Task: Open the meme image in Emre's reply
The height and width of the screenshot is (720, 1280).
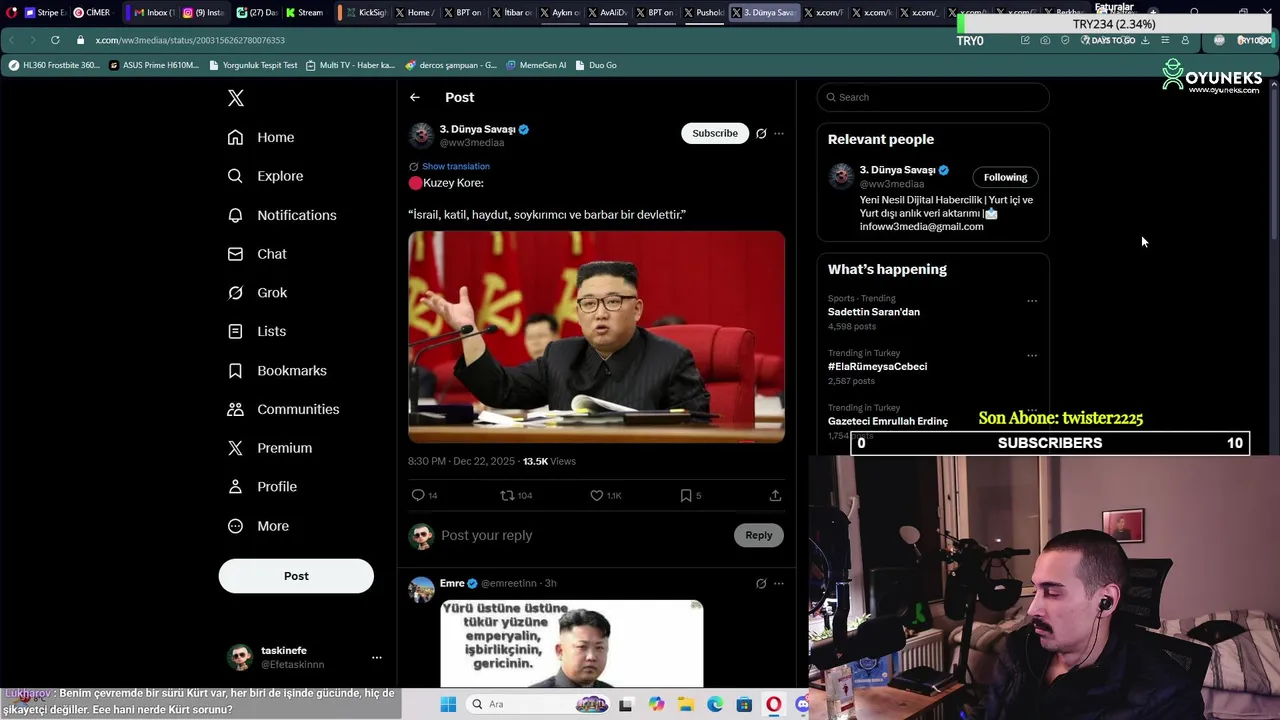Action: [x=572, y=644]
